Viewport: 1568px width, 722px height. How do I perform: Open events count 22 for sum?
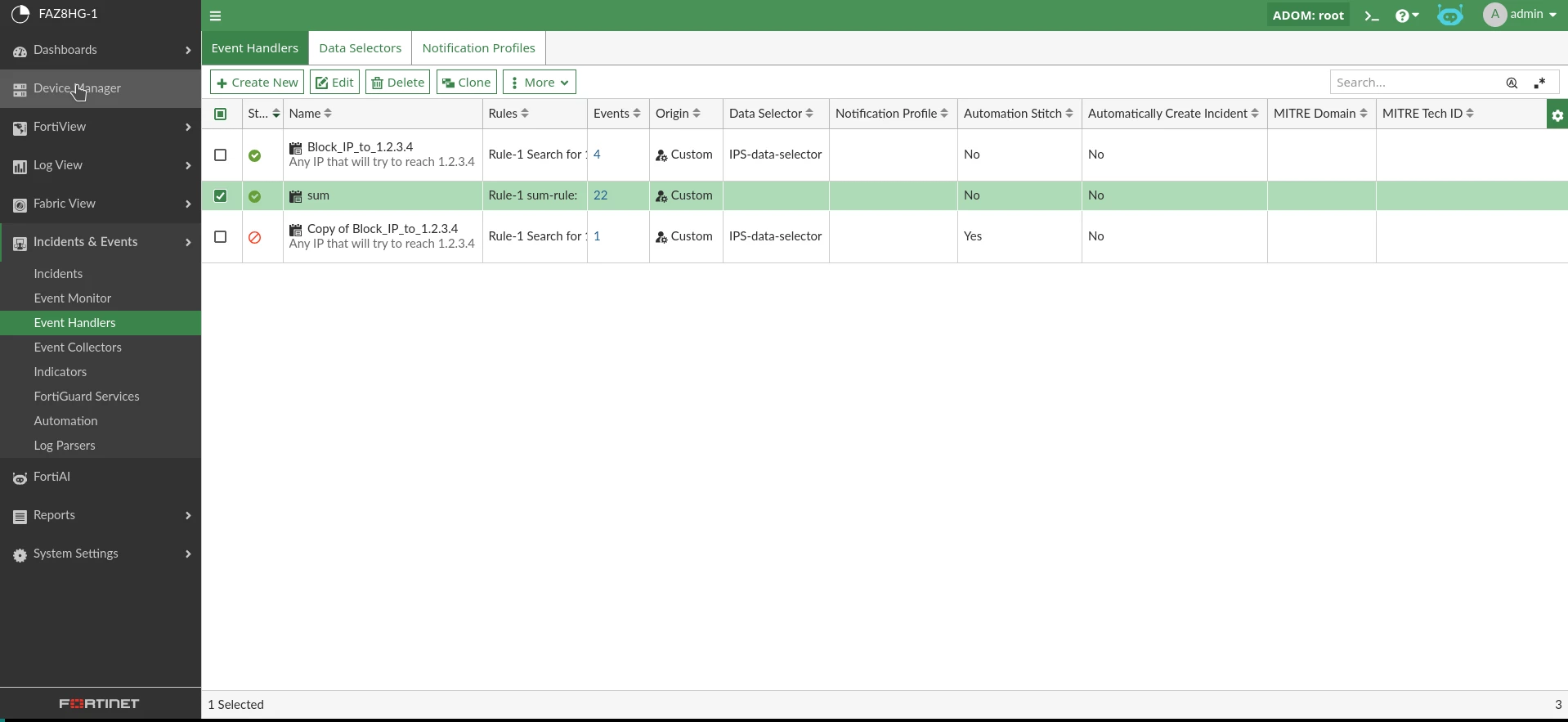pos(601,195)
